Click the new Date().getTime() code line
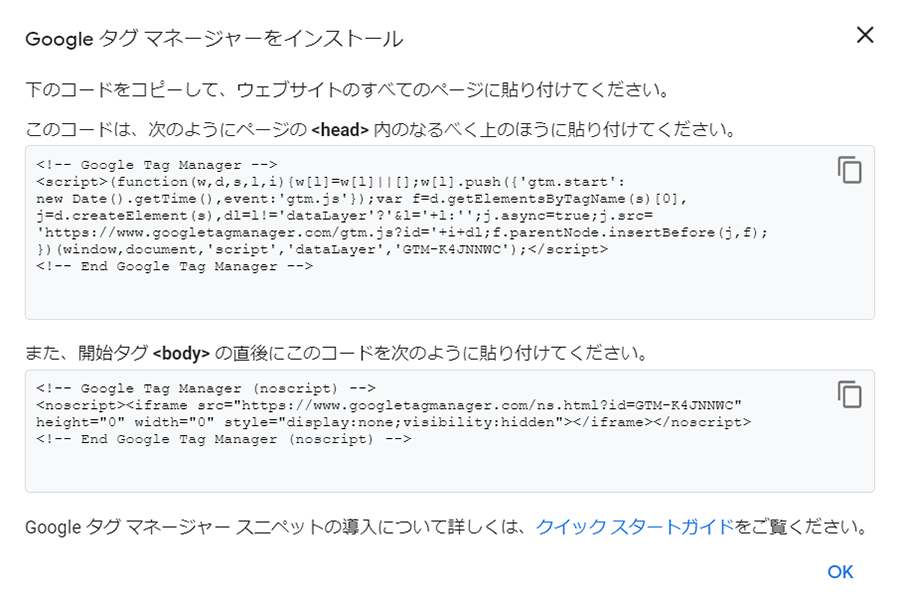This screenshot has height=601, width=900. point(362,199)
